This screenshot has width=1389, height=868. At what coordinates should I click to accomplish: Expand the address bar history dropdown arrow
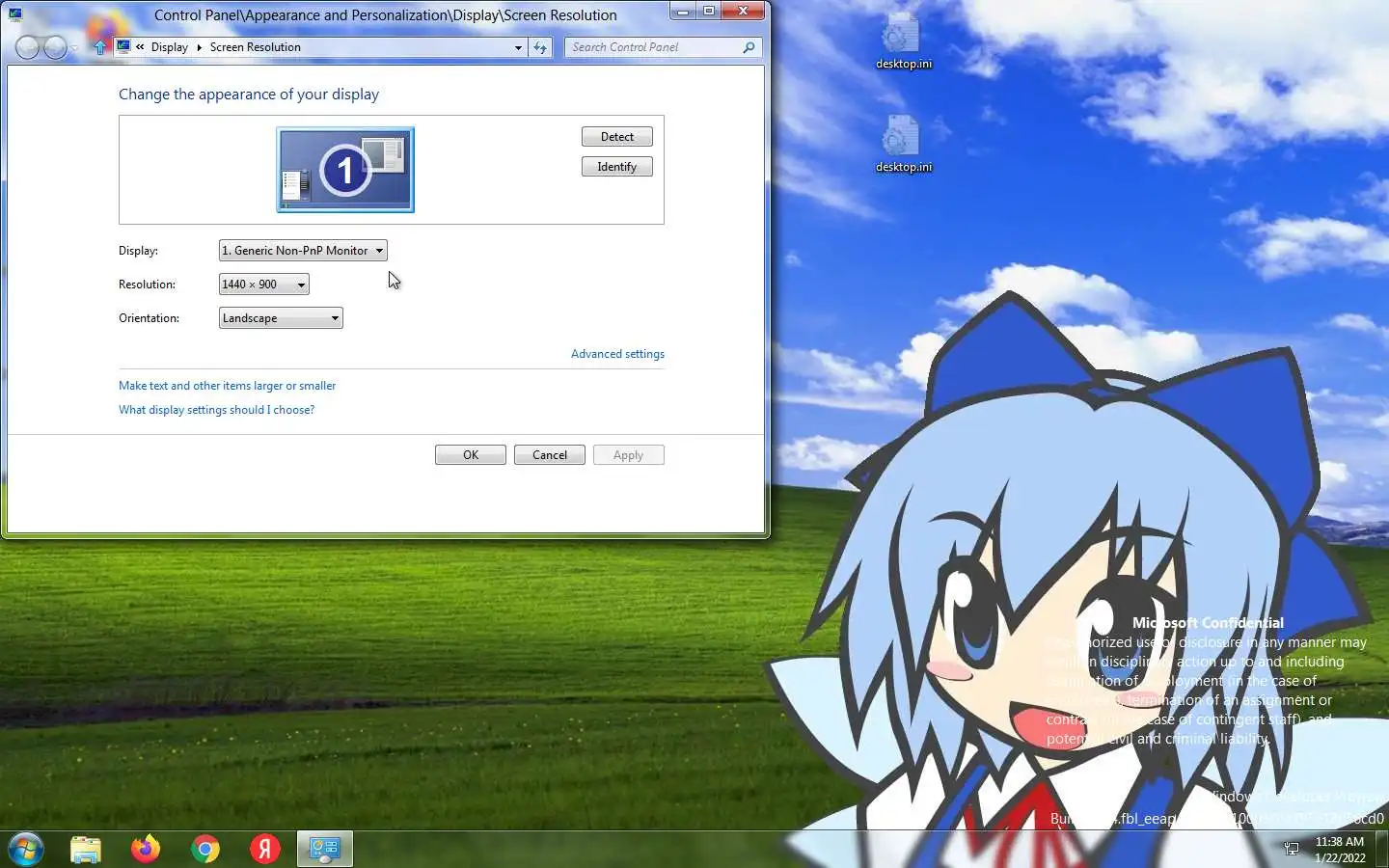tap(518, 47)
